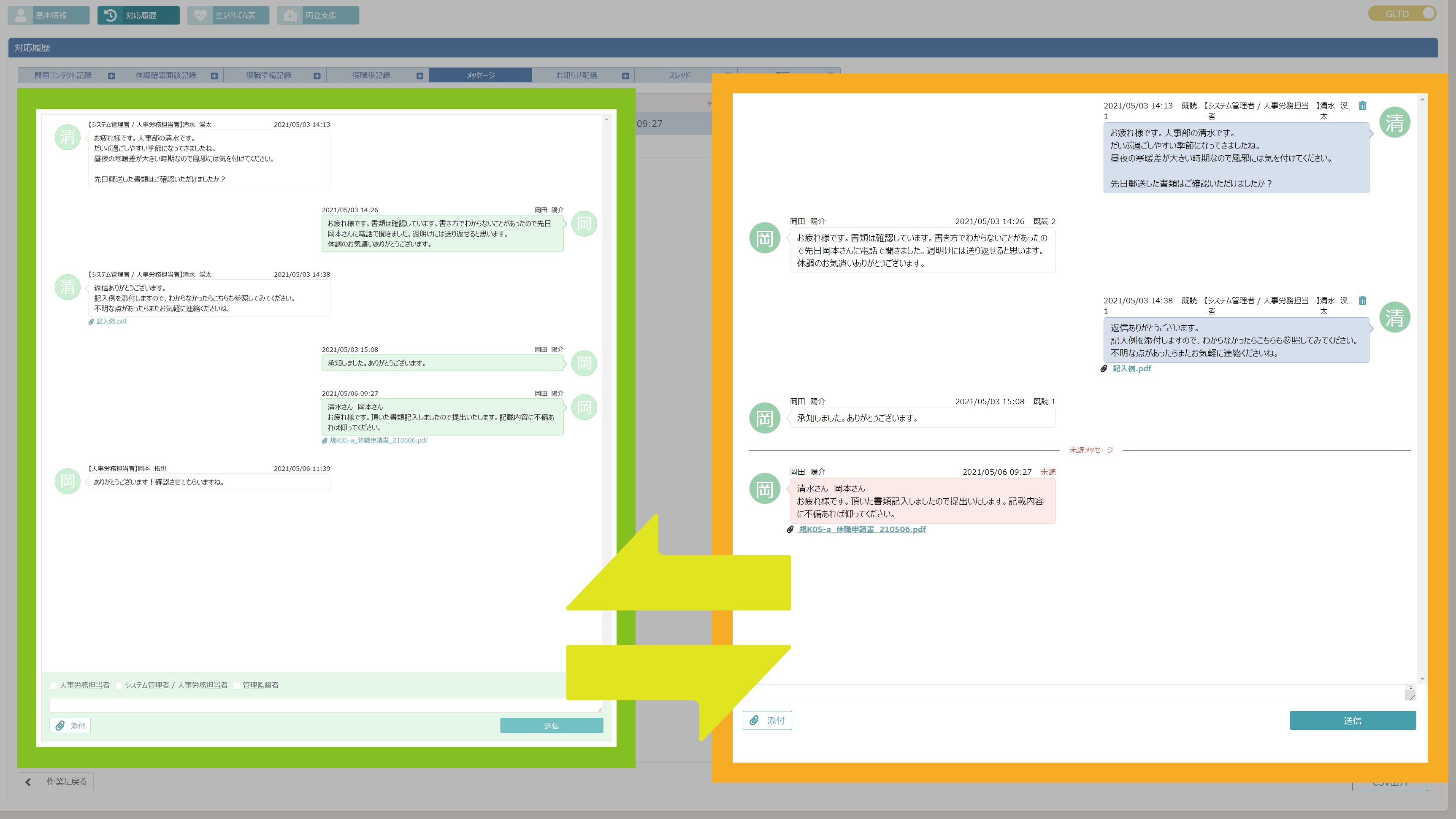The height and width of the screenshot is (819, 1456).
Task: Click 岡 avatar of 14:26 message in orange-framed panel
Action: pyautogui.click(x=765, y=238)
